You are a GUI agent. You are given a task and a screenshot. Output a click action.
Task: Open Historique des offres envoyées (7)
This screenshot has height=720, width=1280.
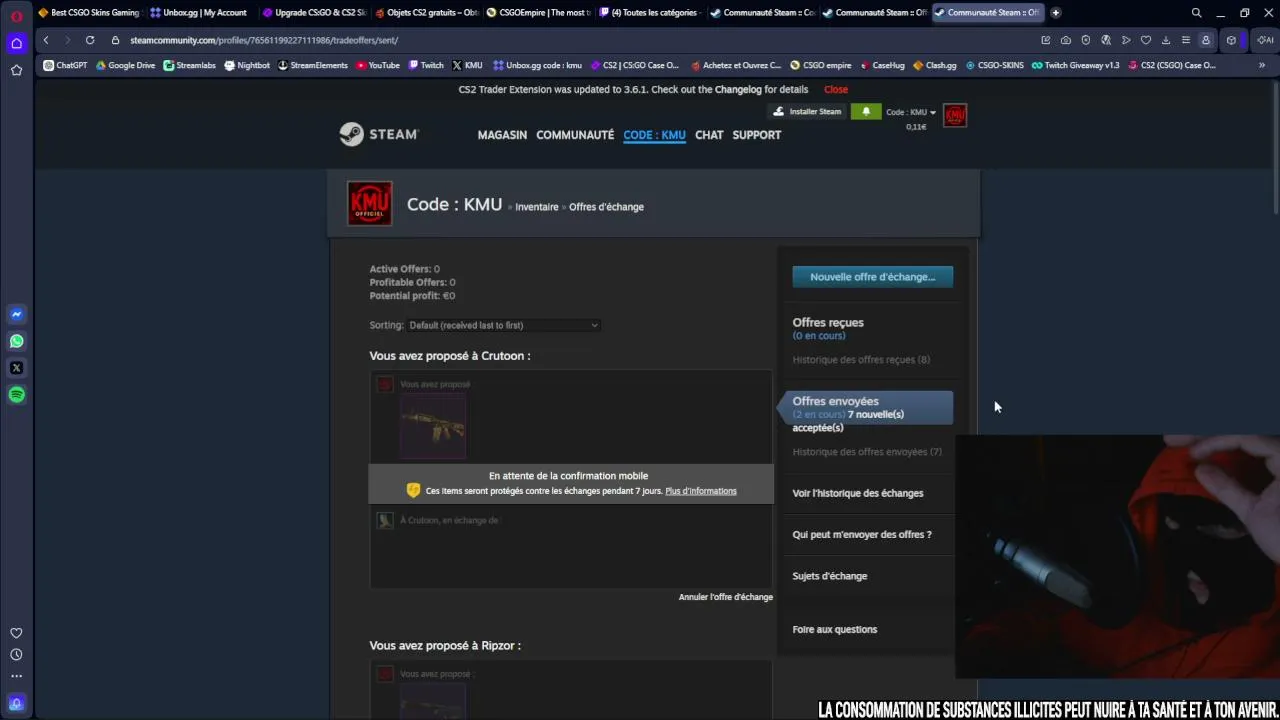pos(867,452)
